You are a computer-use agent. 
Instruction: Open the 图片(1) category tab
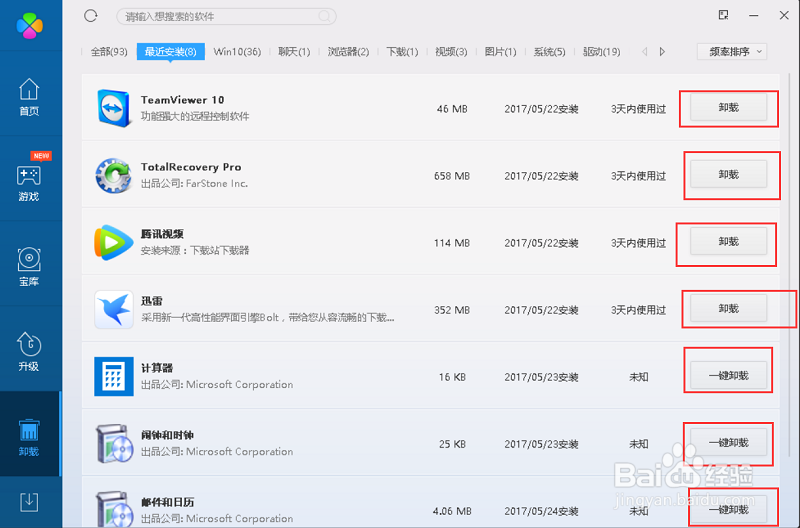[501, 52]
